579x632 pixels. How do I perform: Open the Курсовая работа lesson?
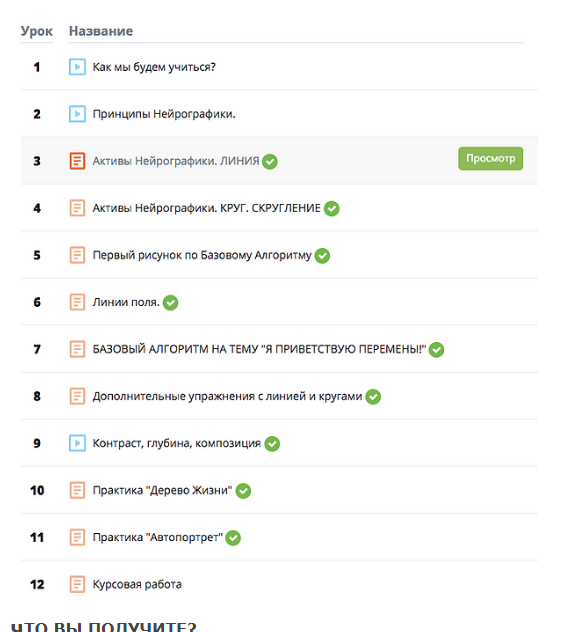pyautogui.click(x=137, y=584)
